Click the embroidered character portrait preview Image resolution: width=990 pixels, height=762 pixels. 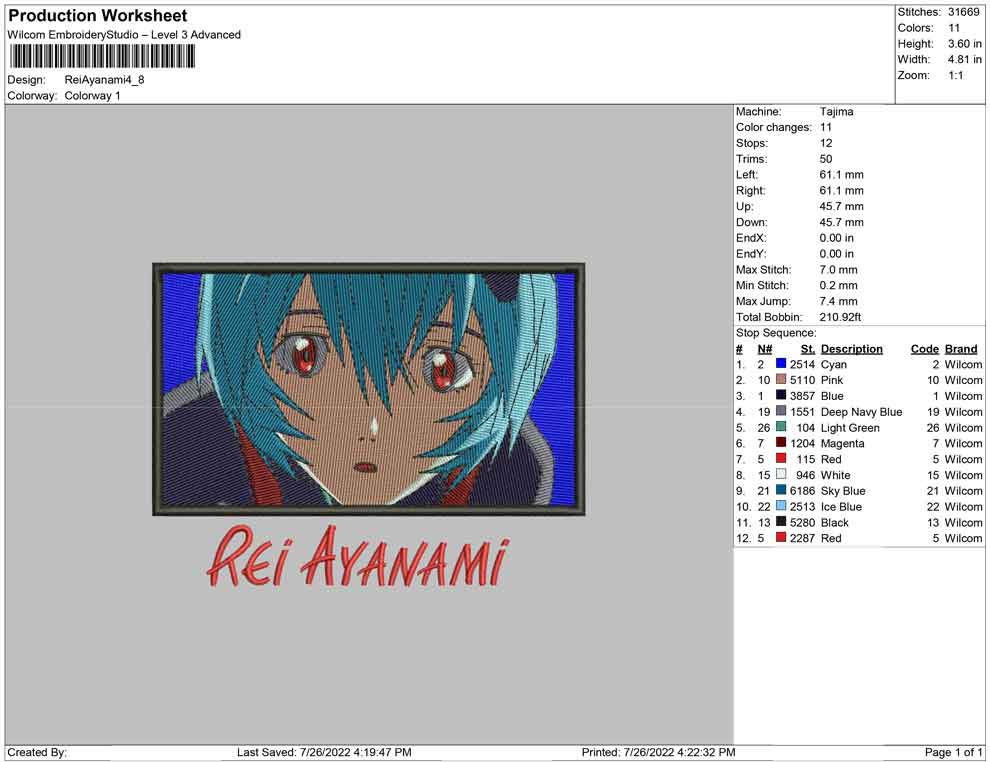coord(368,389)
